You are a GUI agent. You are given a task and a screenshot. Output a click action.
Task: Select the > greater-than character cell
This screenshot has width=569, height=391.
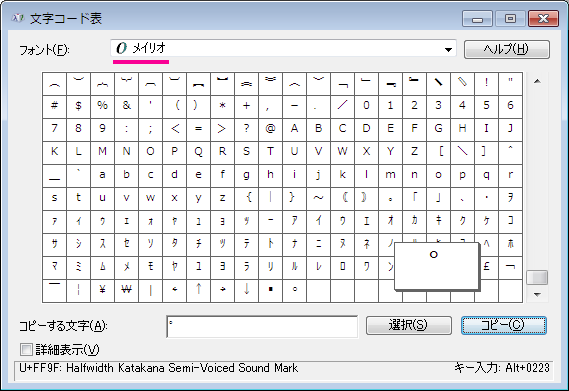[x=222, y=129]
